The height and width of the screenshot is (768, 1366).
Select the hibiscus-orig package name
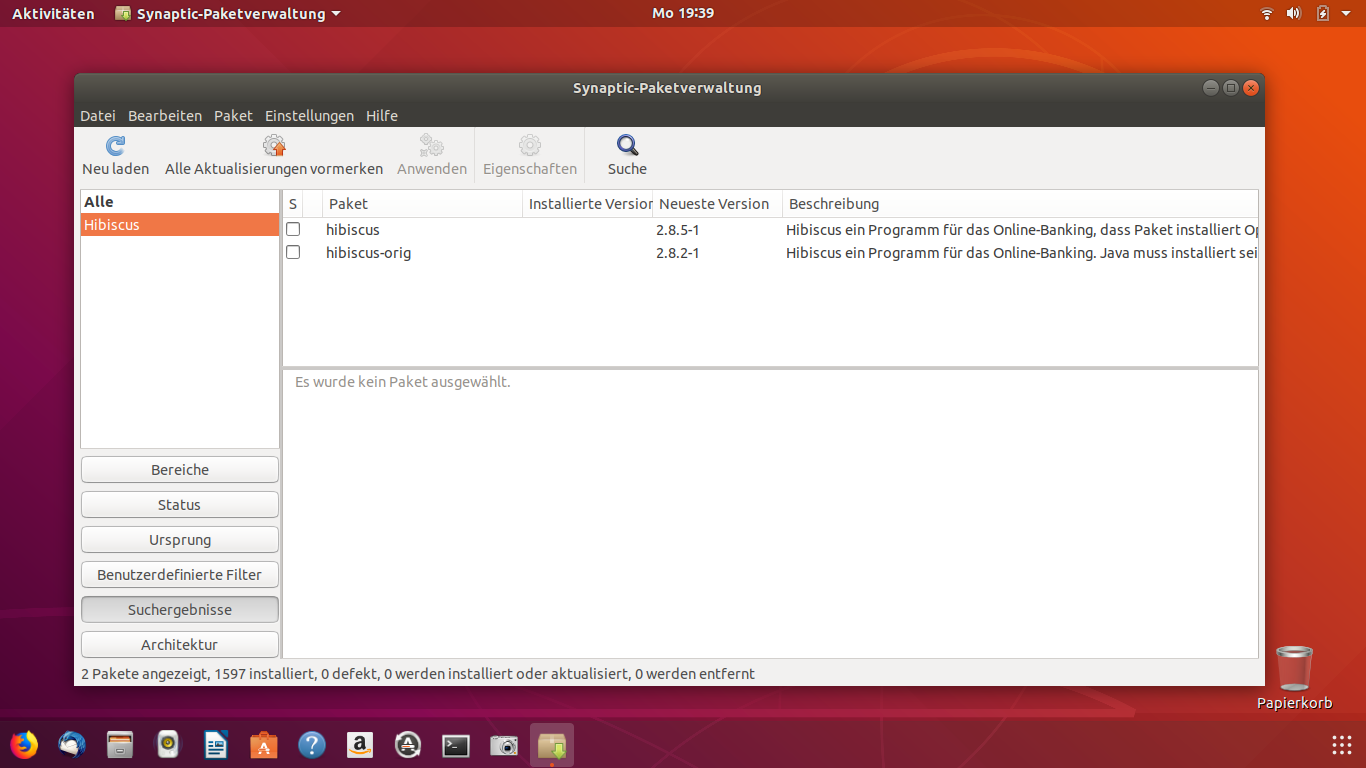click(369, 253)
